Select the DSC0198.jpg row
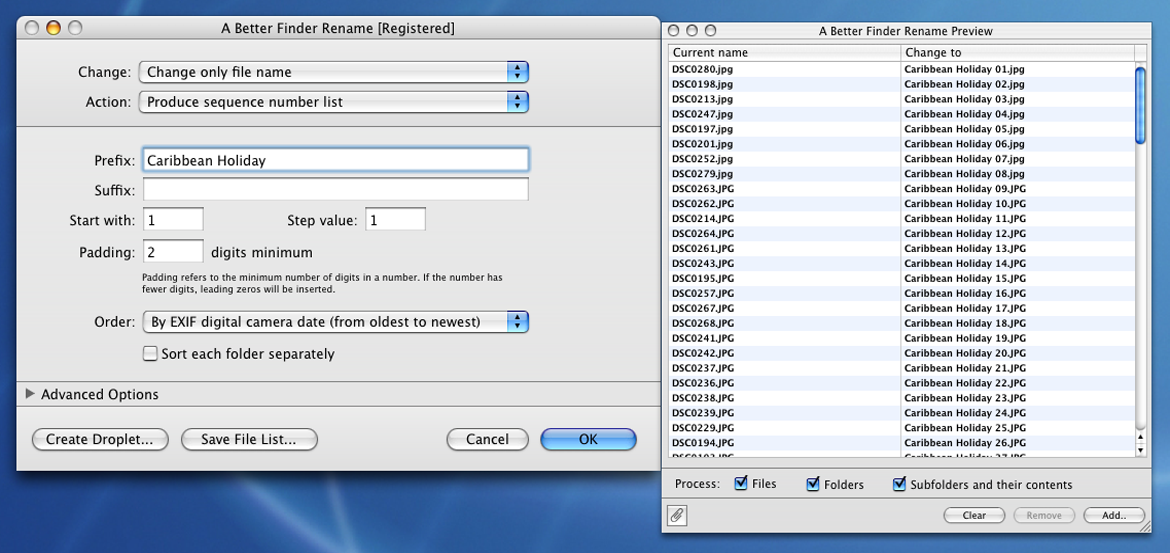Screen dimensions: 1170x553 [901, 84]
